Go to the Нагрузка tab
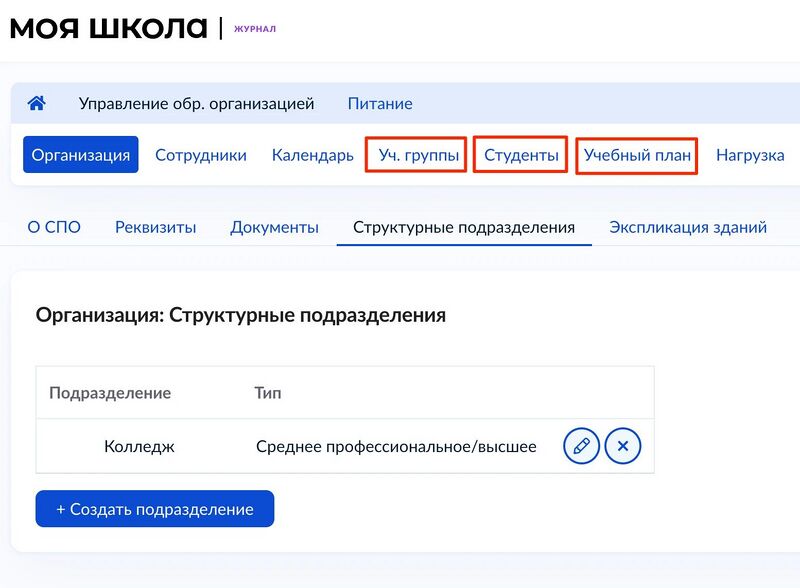 coord(750,155)
